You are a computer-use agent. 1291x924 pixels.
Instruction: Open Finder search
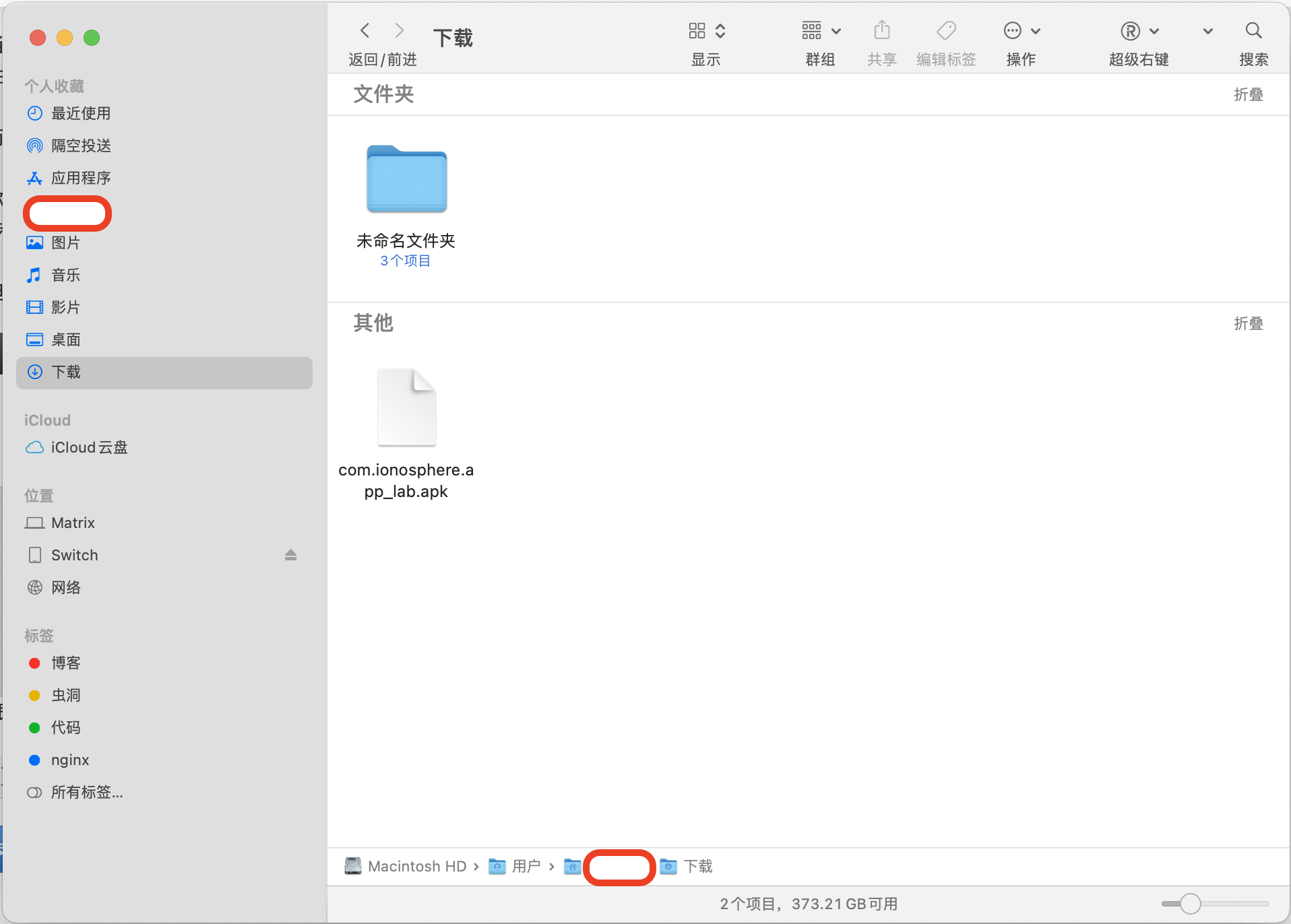point(1253,30)
